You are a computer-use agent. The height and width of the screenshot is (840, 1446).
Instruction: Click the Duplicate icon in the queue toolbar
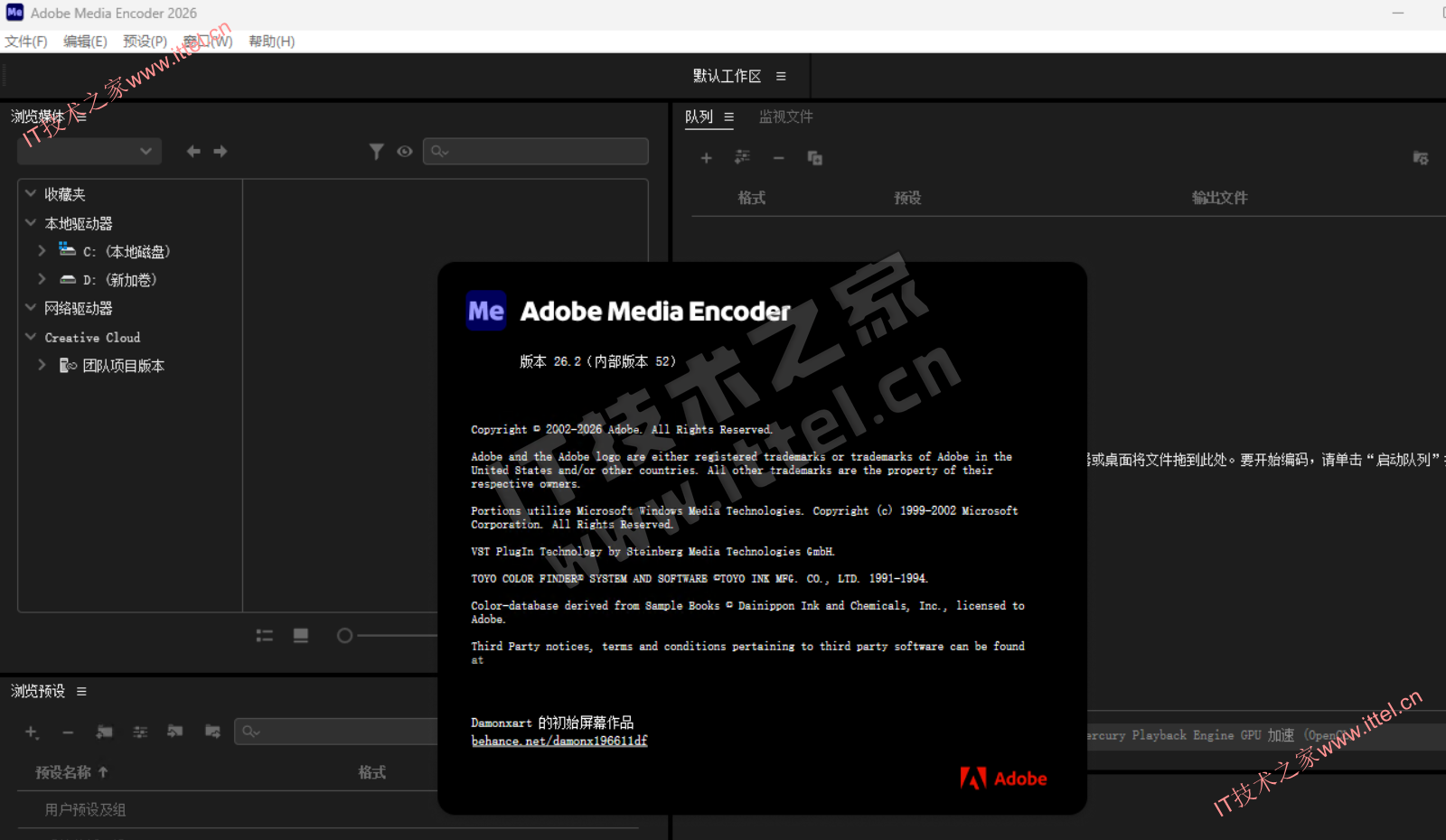814,158
